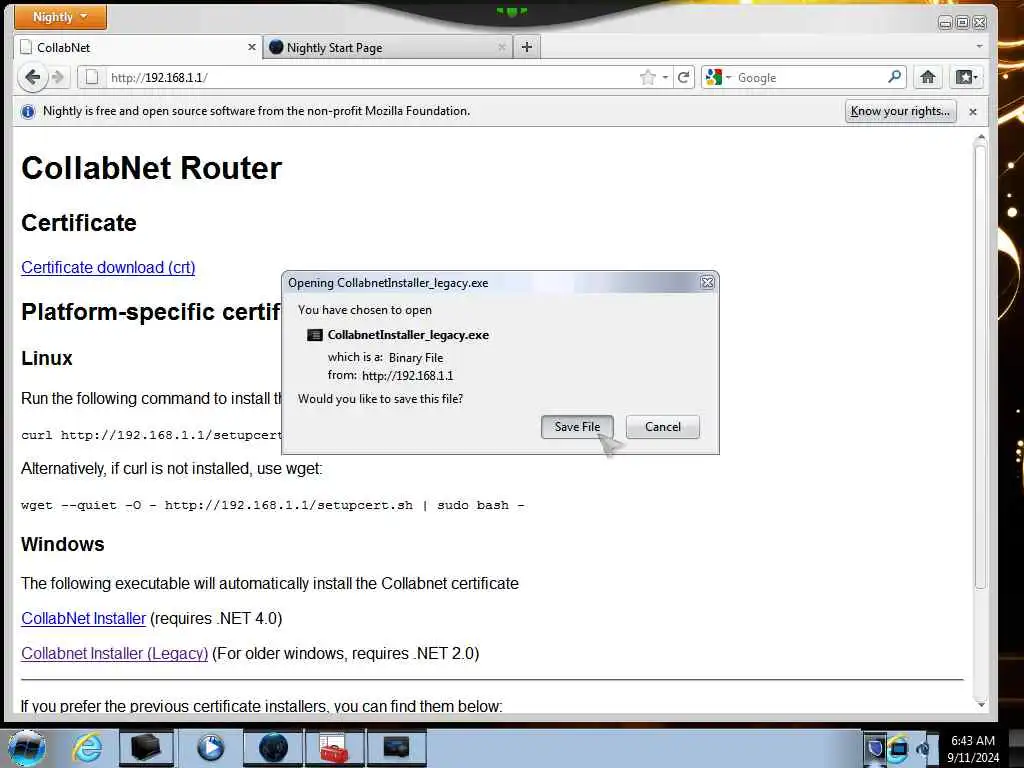Open search engine selector dropdown arrow
Viewport: 1024px width, 768px height.
728,77
